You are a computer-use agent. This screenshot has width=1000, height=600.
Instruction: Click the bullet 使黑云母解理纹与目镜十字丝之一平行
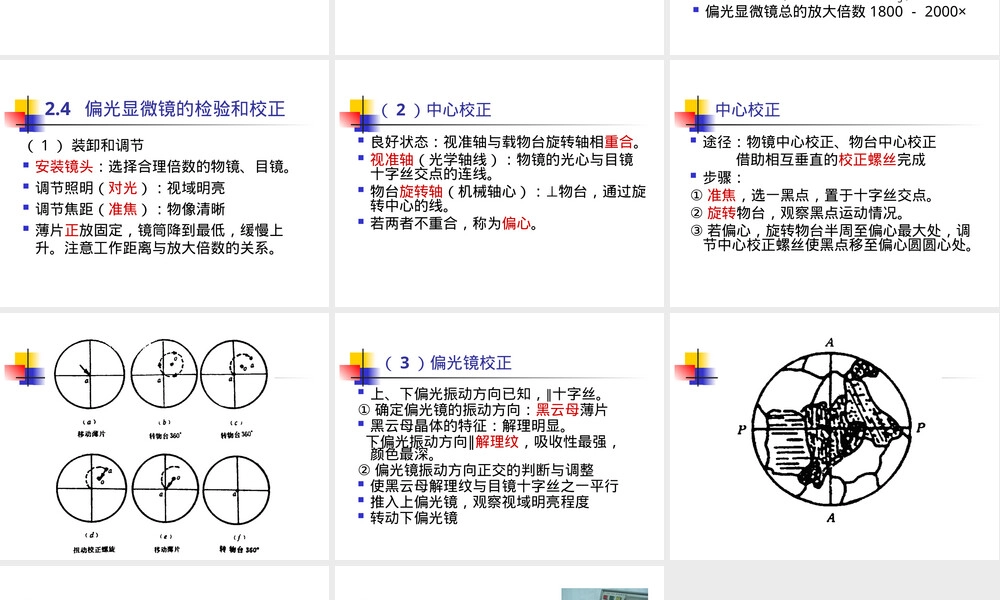(x=494, y=486)
